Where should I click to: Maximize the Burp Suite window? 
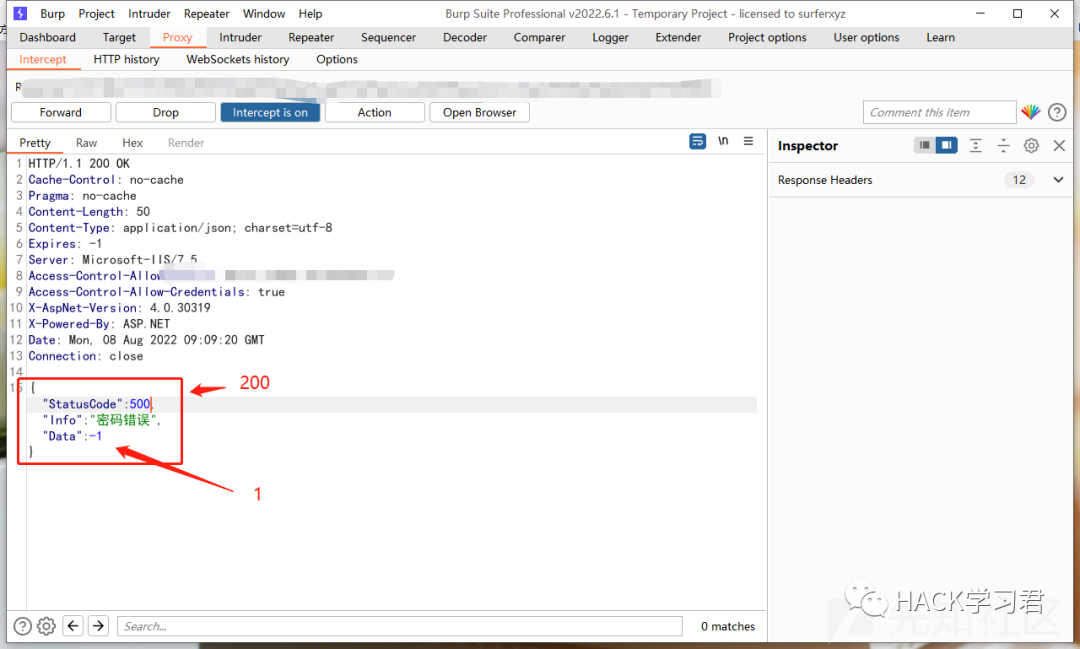click(1017, 14)
